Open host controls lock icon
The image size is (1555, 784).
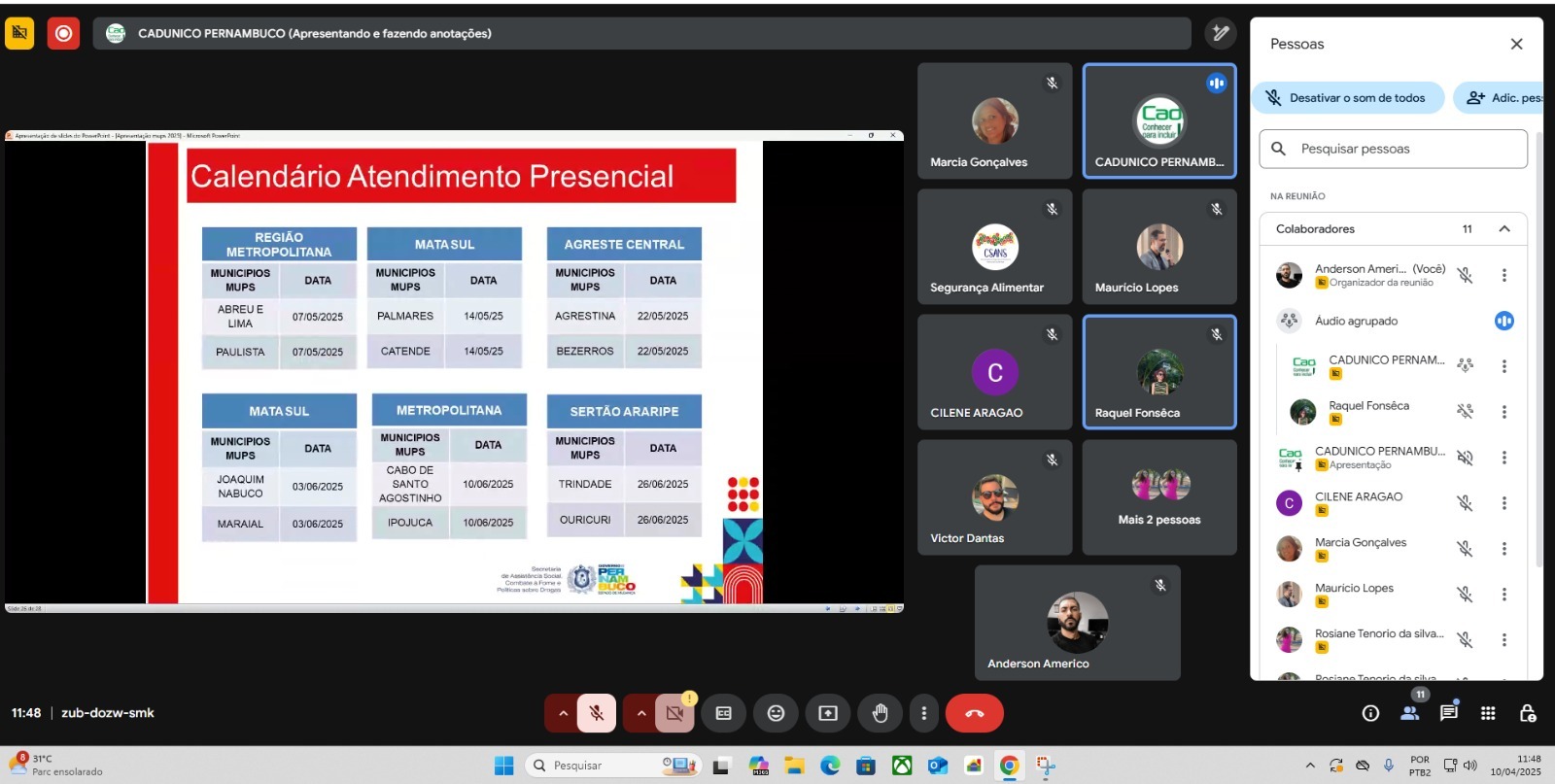tap(1527, 713)
